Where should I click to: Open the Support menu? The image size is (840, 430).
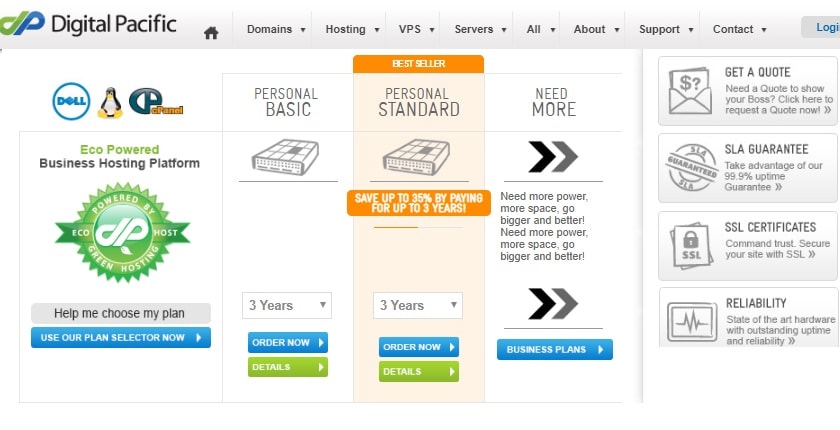click(666, 29)
